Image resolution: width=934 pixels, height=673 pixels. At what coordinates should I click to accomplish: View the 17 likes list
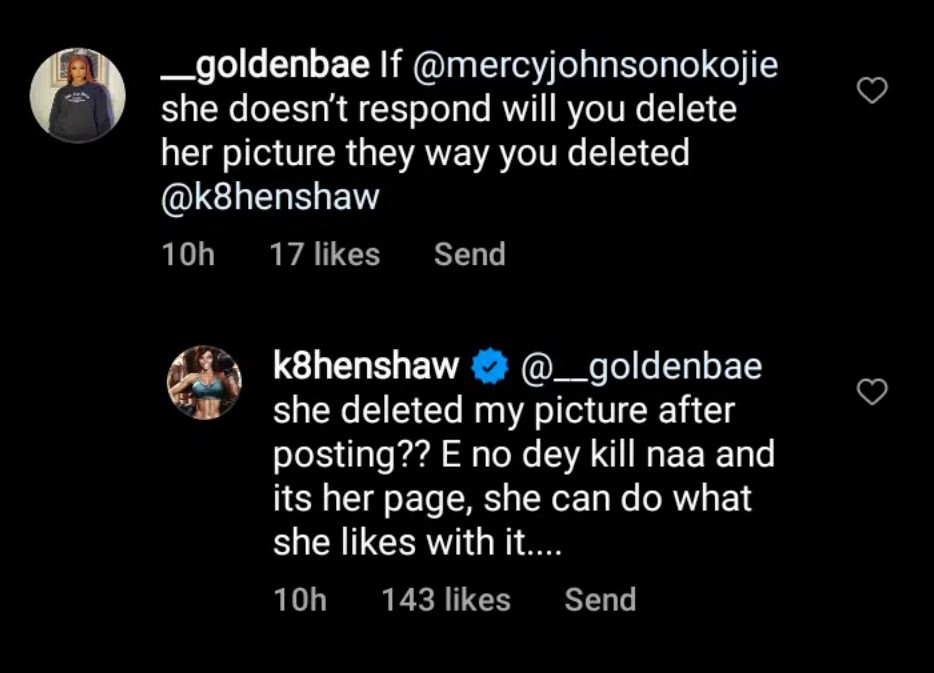tap(324, 255)
